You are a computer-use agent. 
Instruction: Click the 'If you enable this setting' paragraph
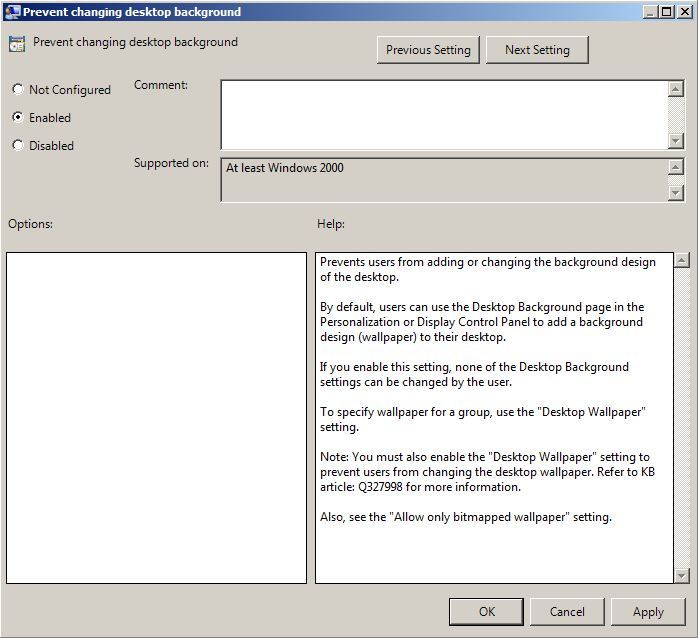474,374
